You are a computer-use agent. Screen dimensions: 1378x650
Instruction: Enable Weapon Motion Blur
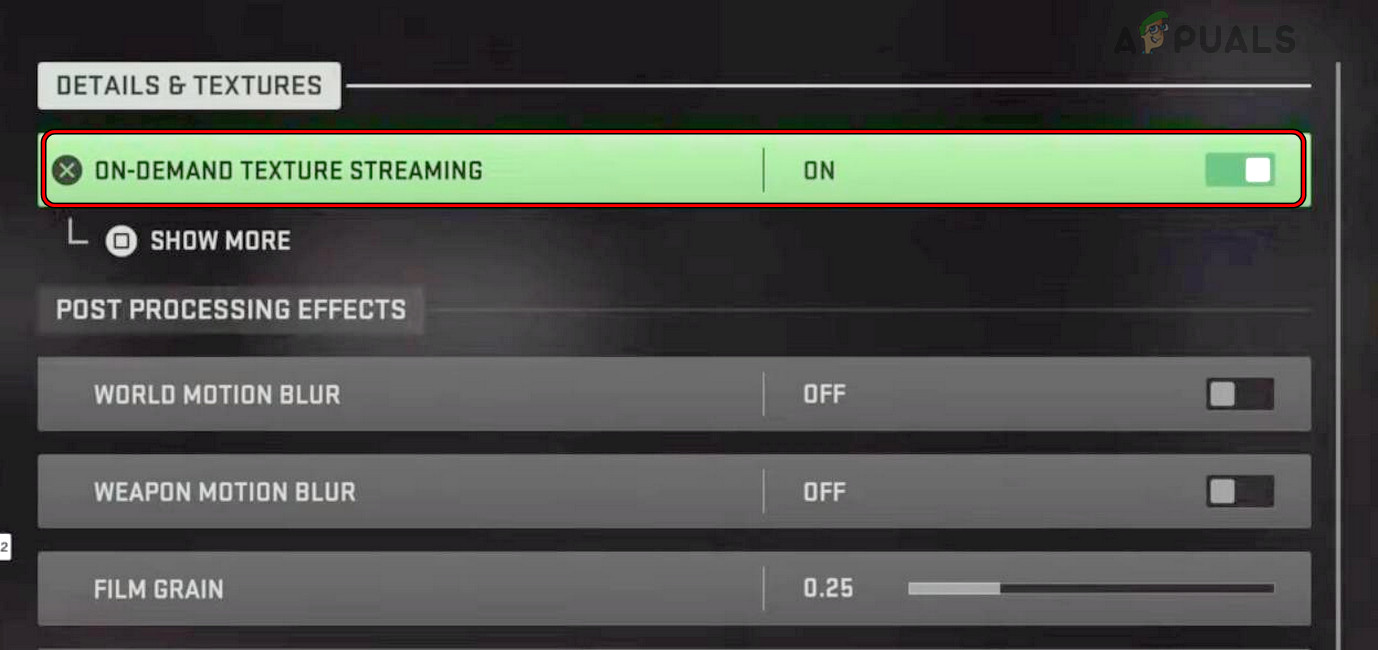(1238, 491)
